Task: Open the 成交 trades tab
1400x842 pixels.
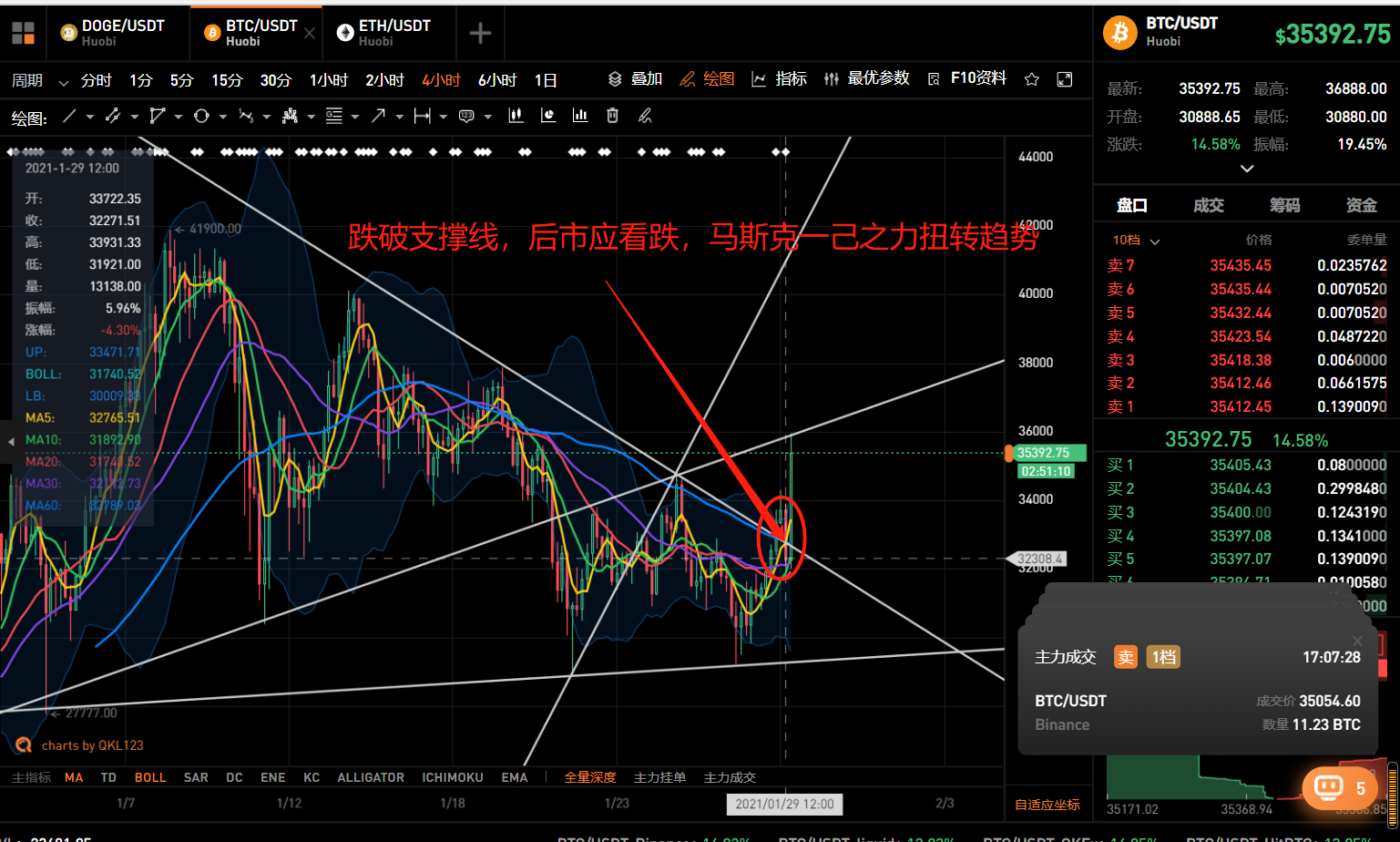Action: 1208,205
